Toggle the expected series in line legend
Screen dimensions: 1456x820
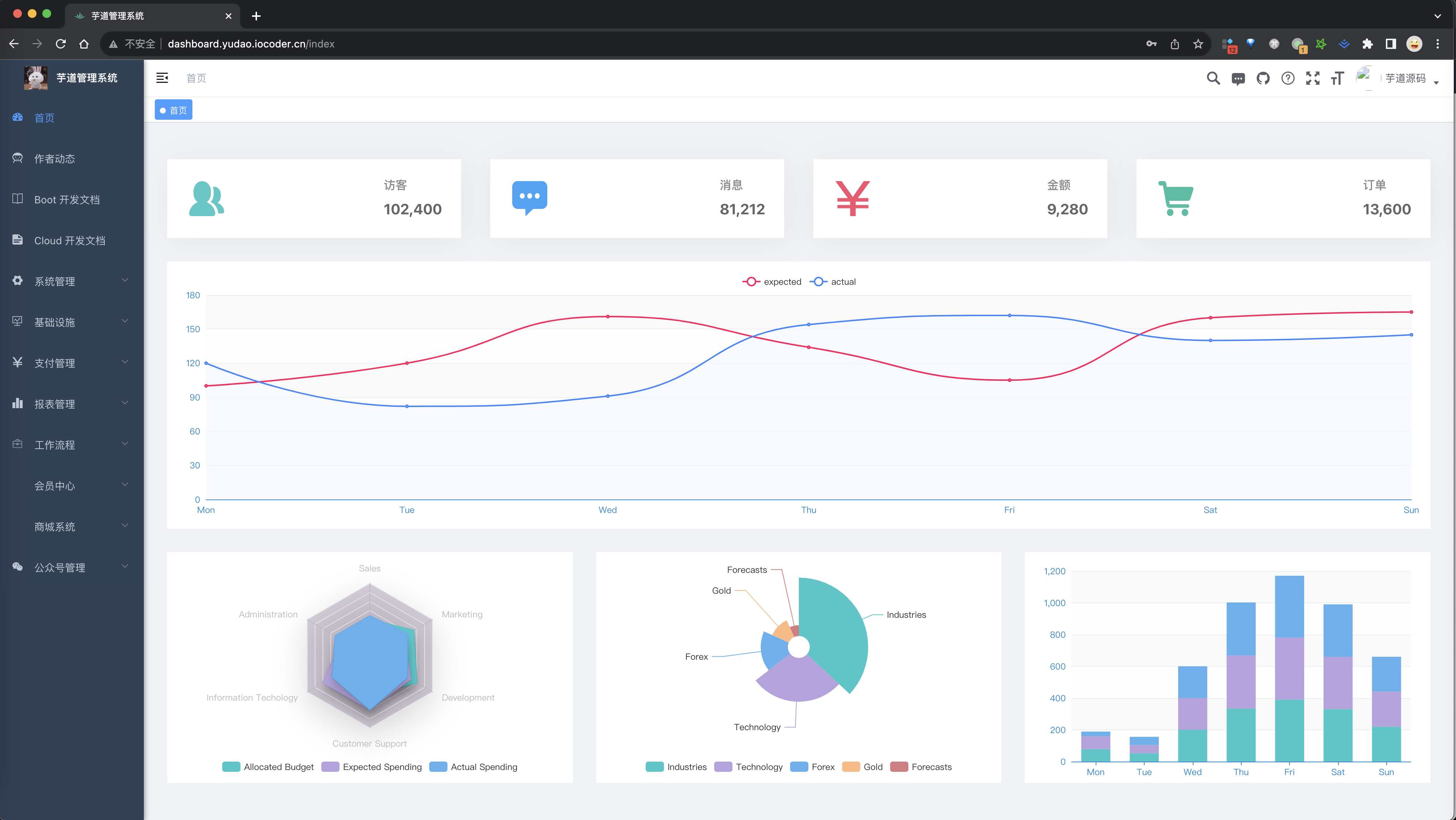771,281
